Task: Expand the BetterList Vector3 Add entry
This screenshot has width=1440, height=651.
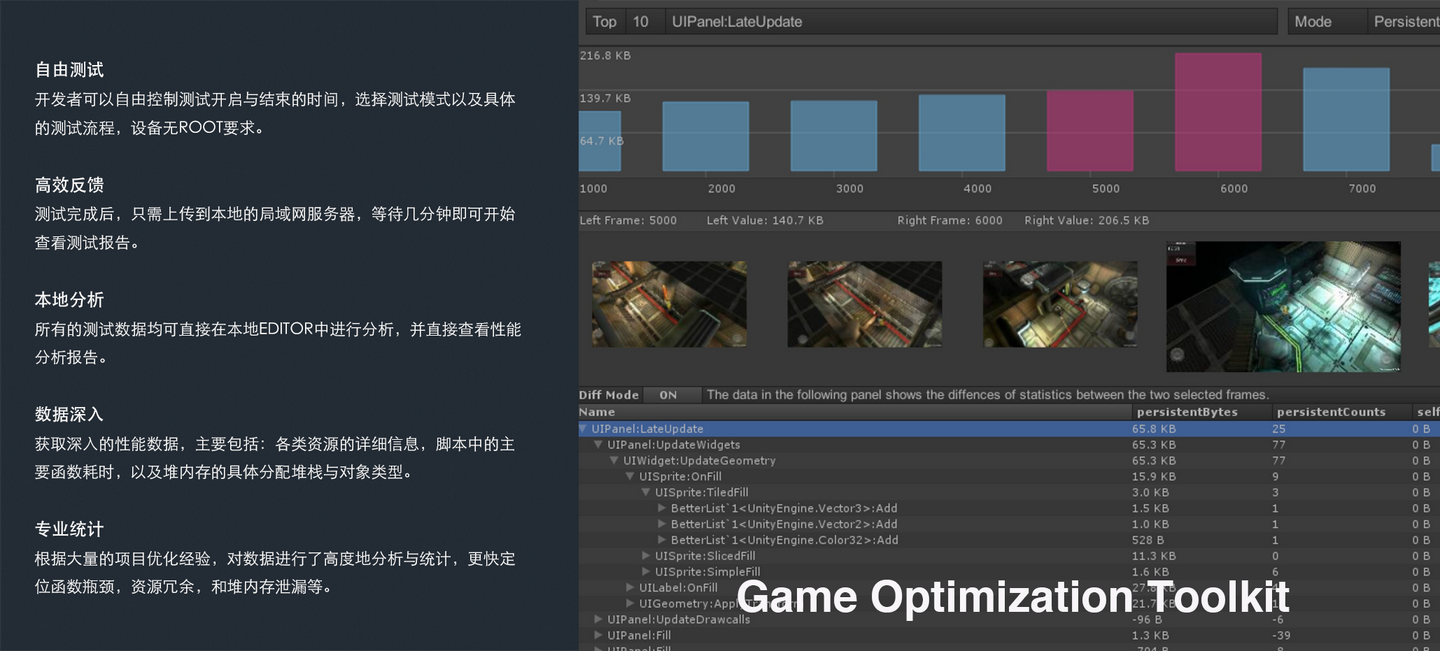Action: pos(660,508)
